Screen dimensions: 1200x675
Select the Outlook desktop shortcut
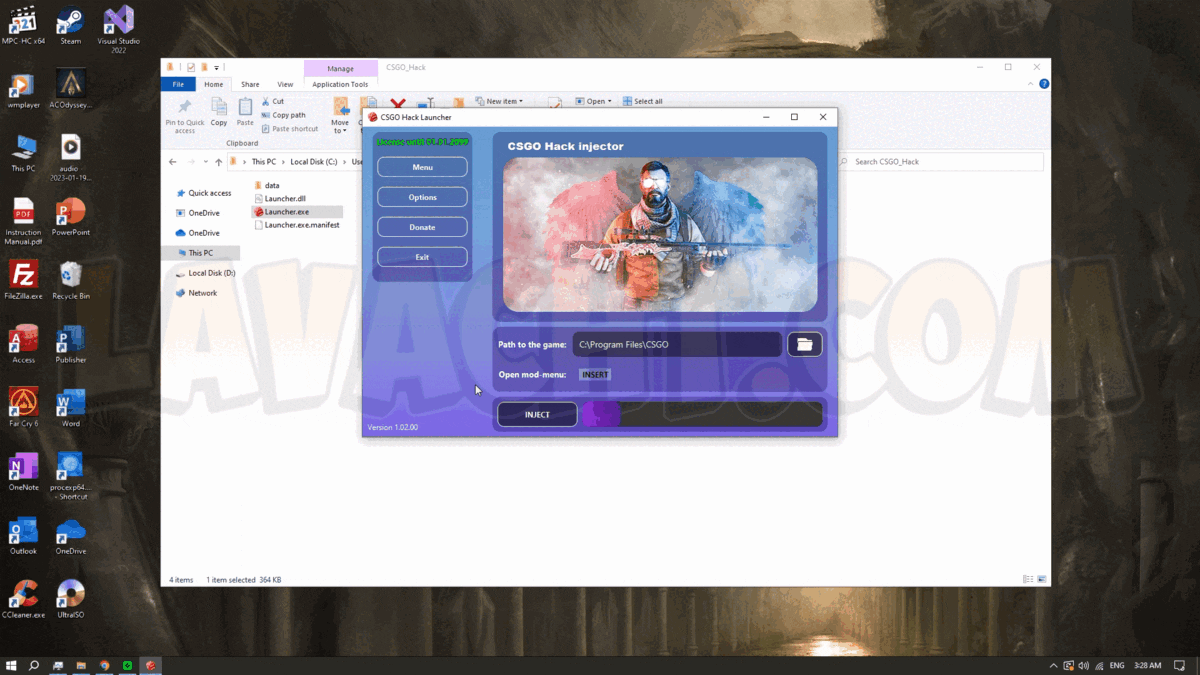(x=23, y=537)
